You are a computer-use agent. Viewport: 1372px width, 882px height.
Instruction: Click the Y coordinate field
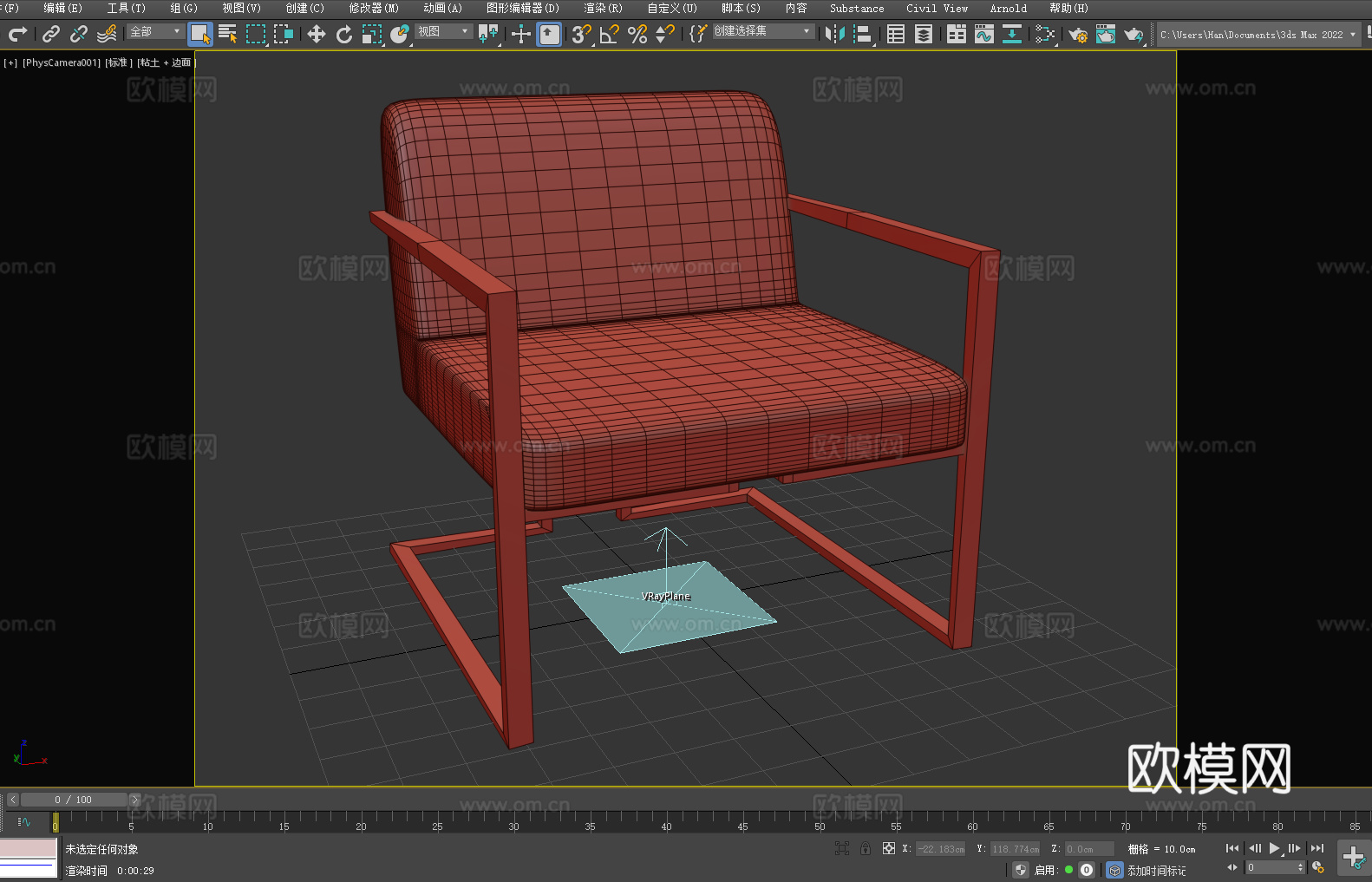coord(1016,849)
